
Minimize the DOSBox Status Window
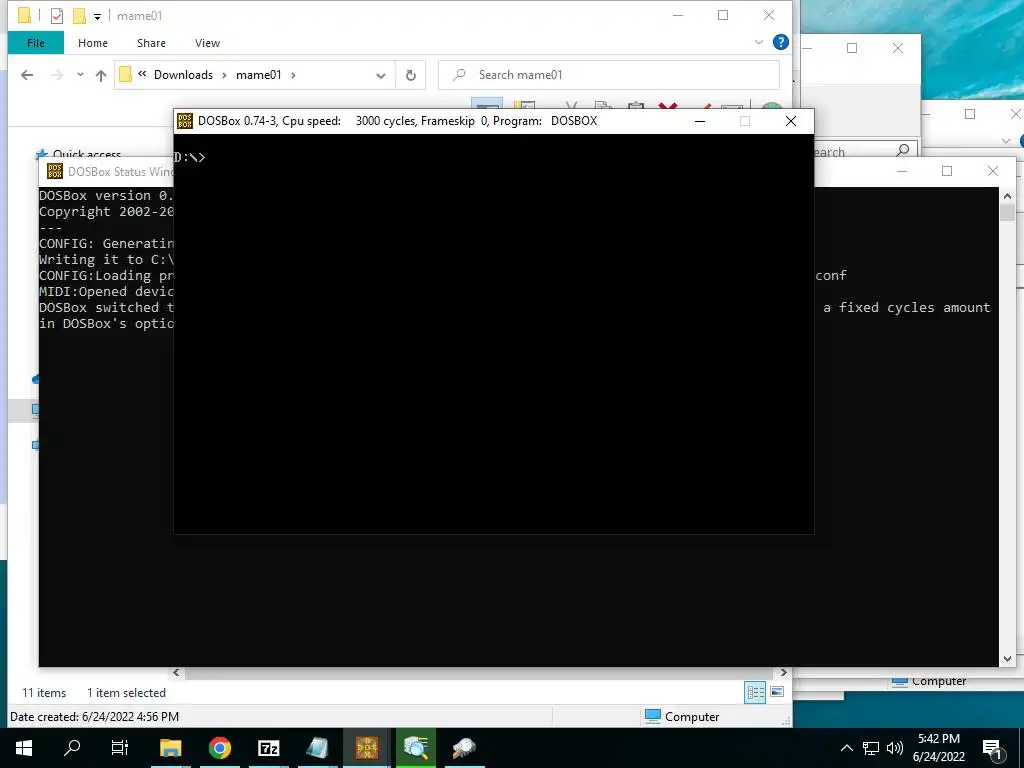[902, 171]
